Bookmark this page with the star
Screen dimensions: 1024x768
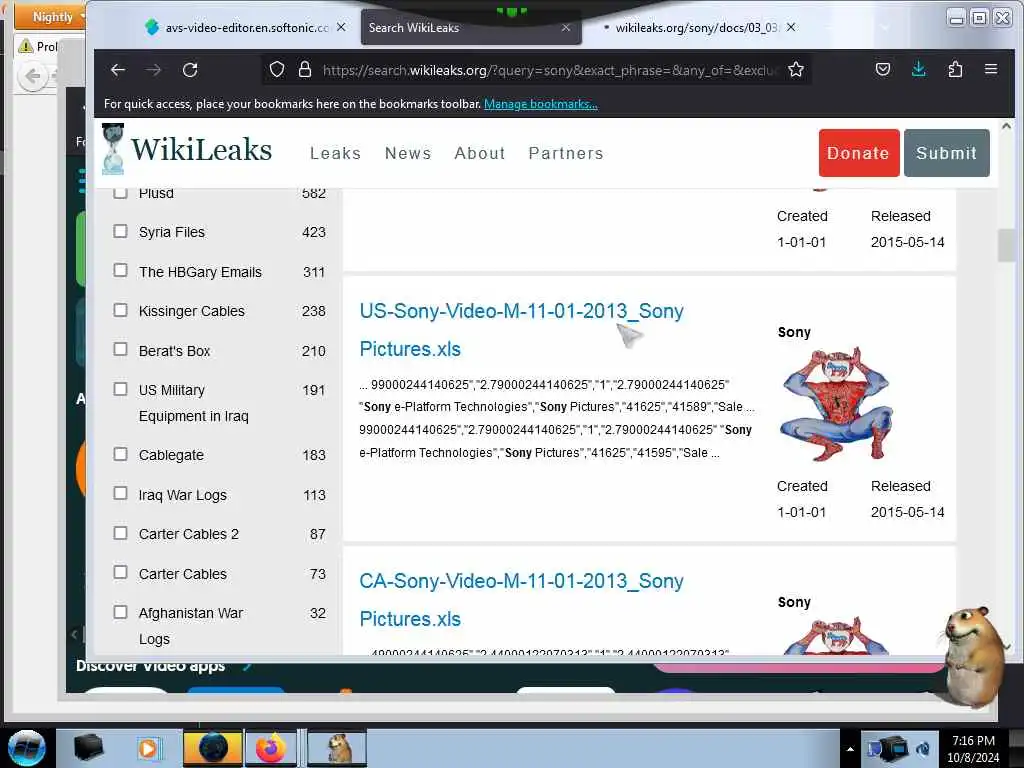pyautogui.click(x=795, y=69)
